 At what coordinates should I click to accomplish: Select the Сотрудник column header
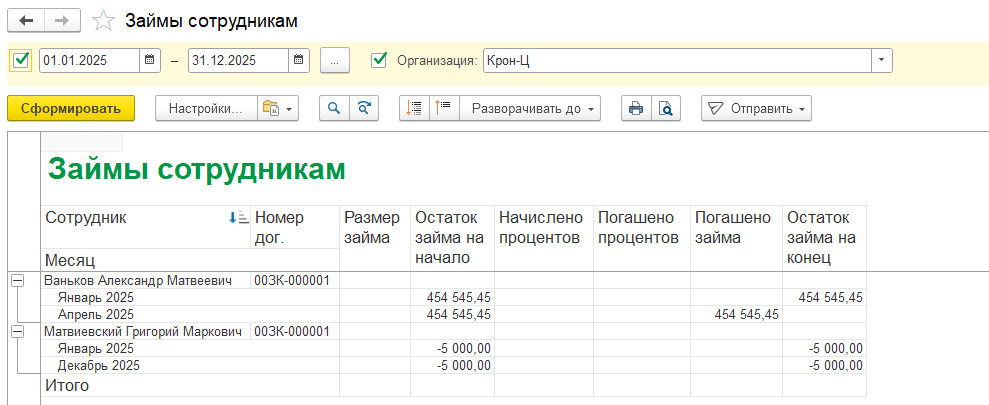pos(146,227)
